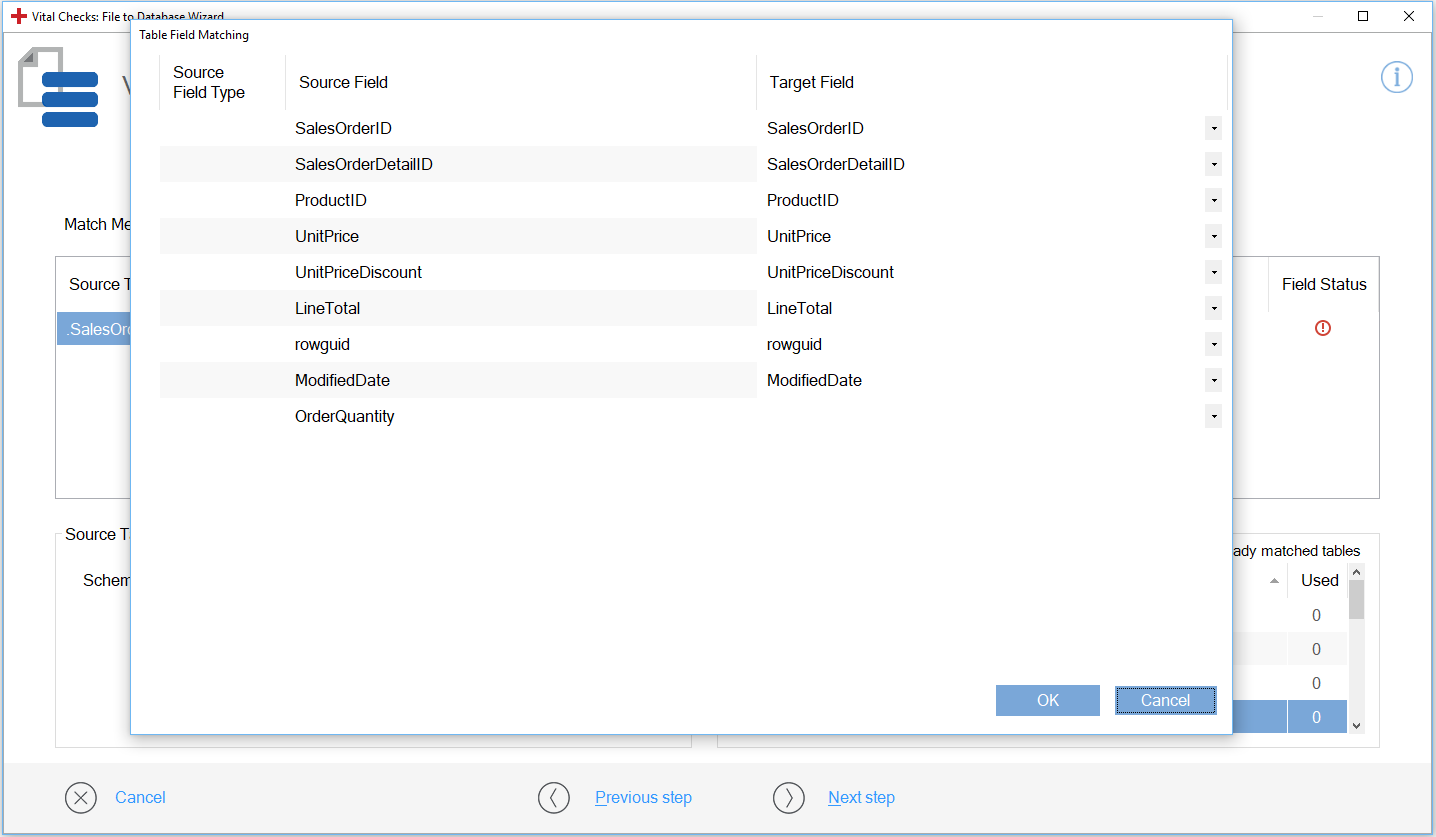The height and width of the screenshot is (837, 1436).
Task: Click the scroll up arrow in matched tables list
Action: pyautogui.click(x=1356, y=572)
